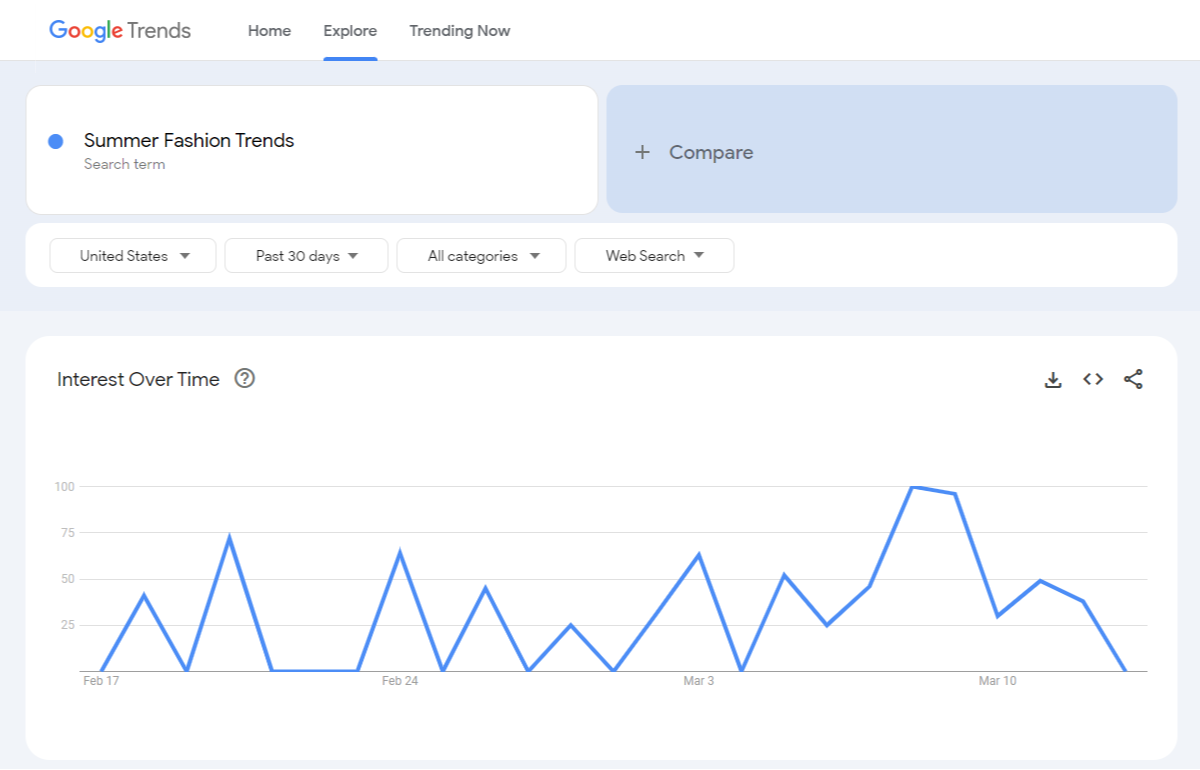Click the Summer Fashion Trends search term
The width and height of the screenshot is (1200, 770).
[189, 140]
